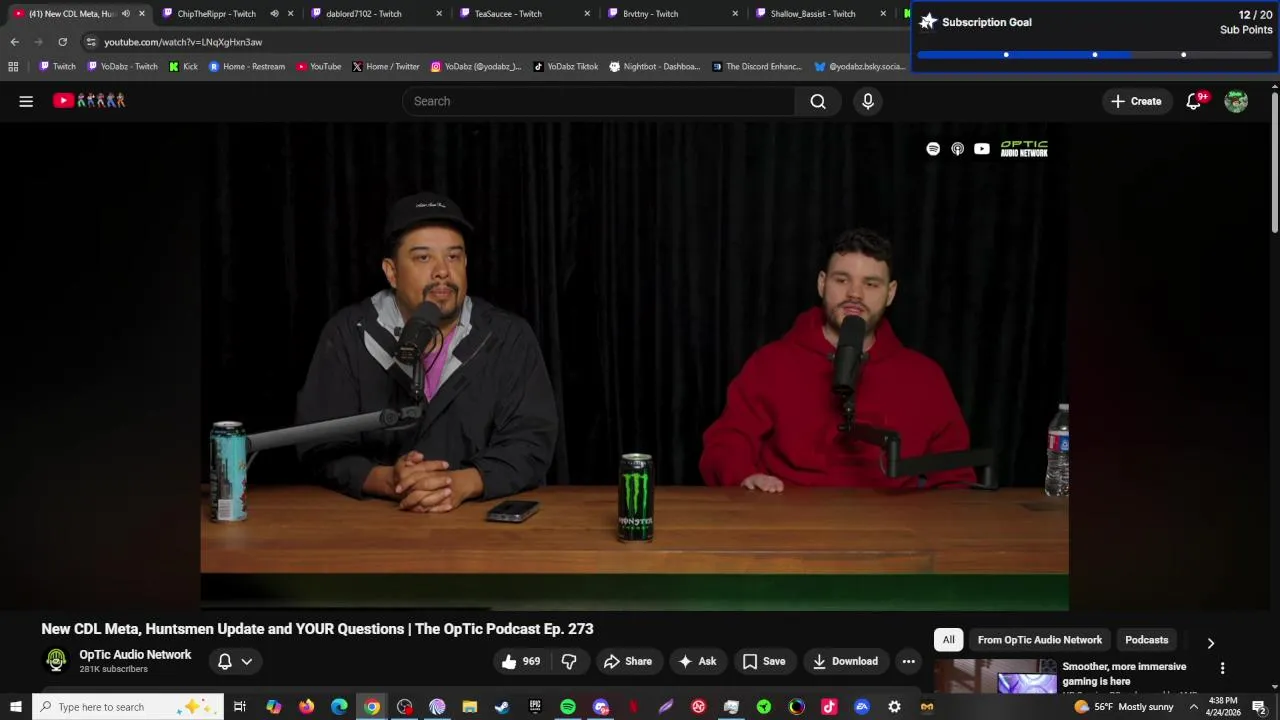Open Home / Twitter bookmark

click(x=386, y=67)
